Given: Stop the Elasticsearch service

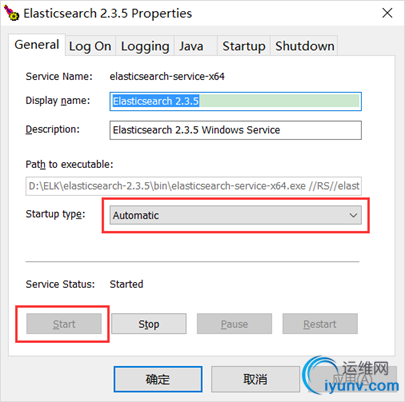Looking at the screenshot, I should coord(149,324).
